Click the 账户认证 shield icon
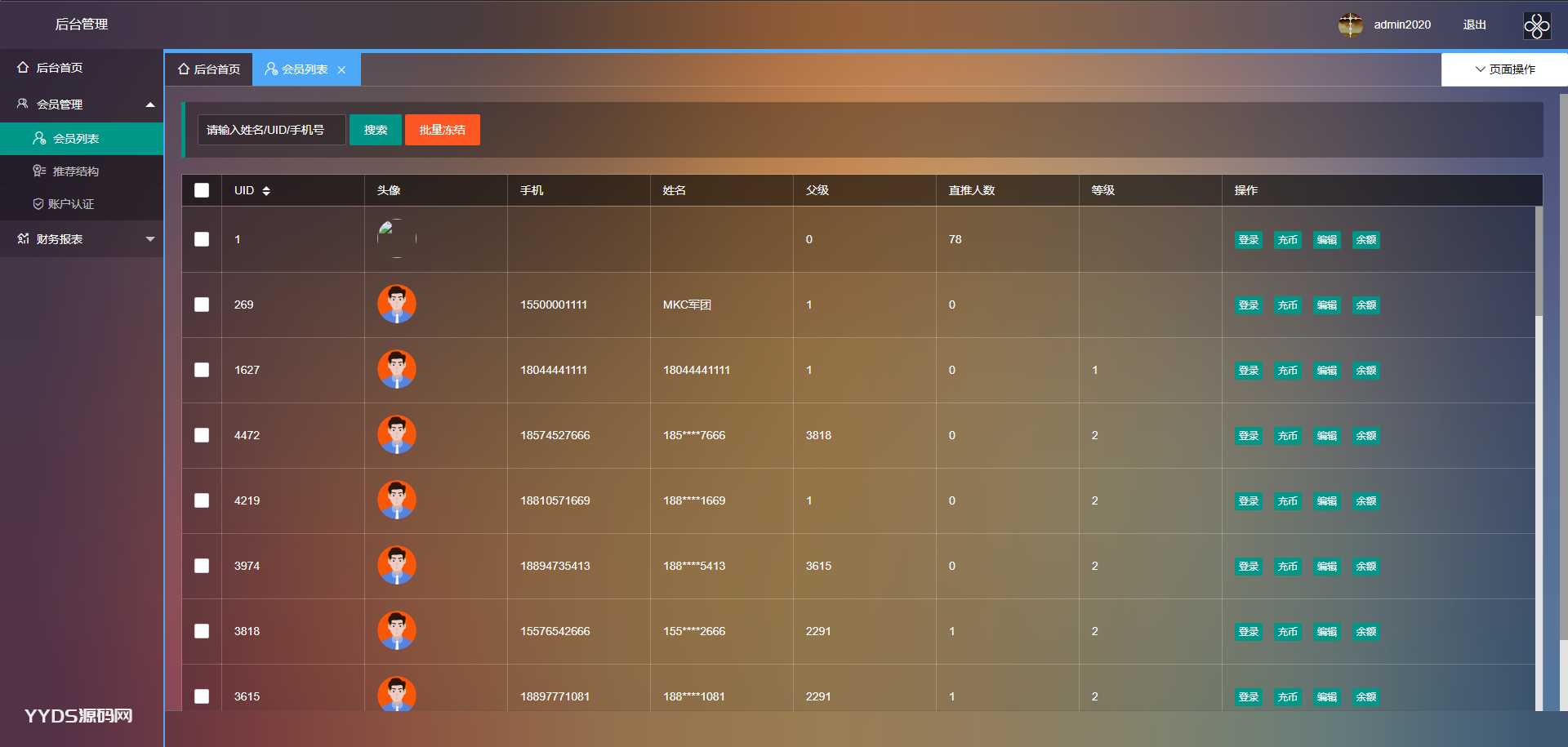Screen dimensions: 1568x747 [38, 204]
